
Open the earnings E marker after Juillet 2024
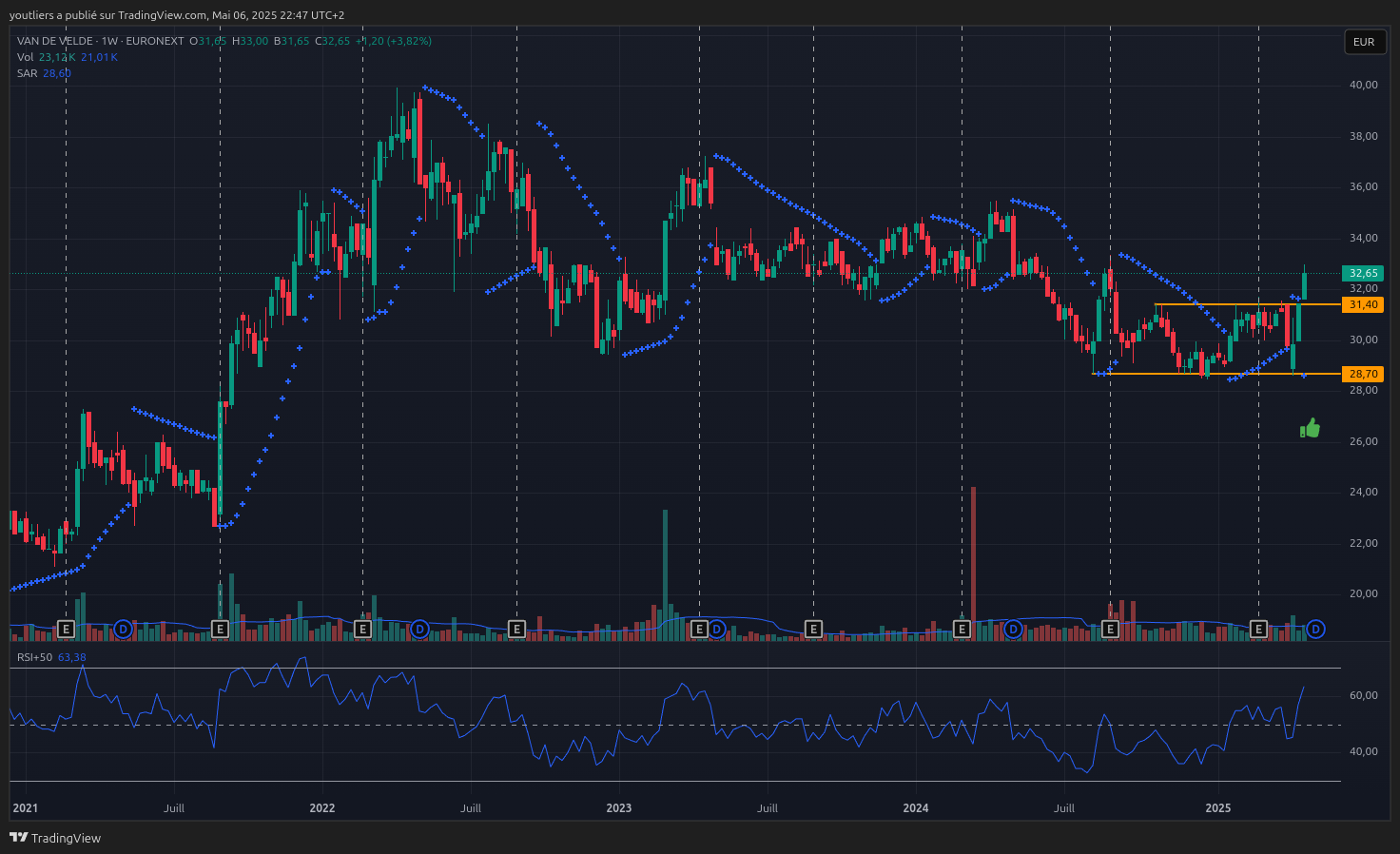pos(1110,629)
